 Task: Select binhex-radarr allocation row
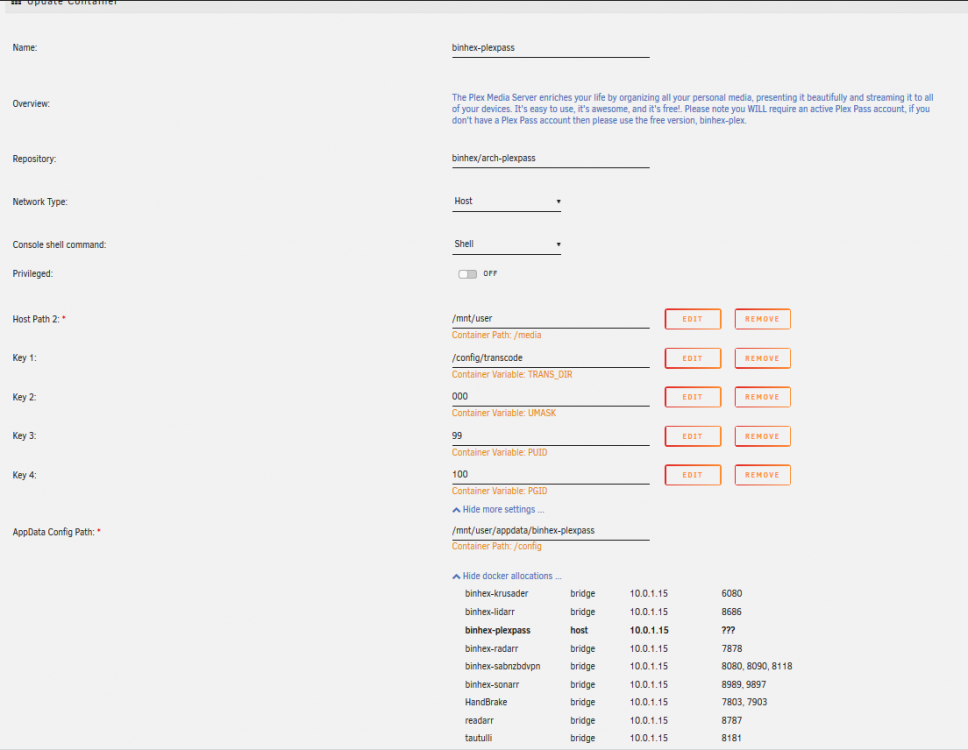(628, 649)
